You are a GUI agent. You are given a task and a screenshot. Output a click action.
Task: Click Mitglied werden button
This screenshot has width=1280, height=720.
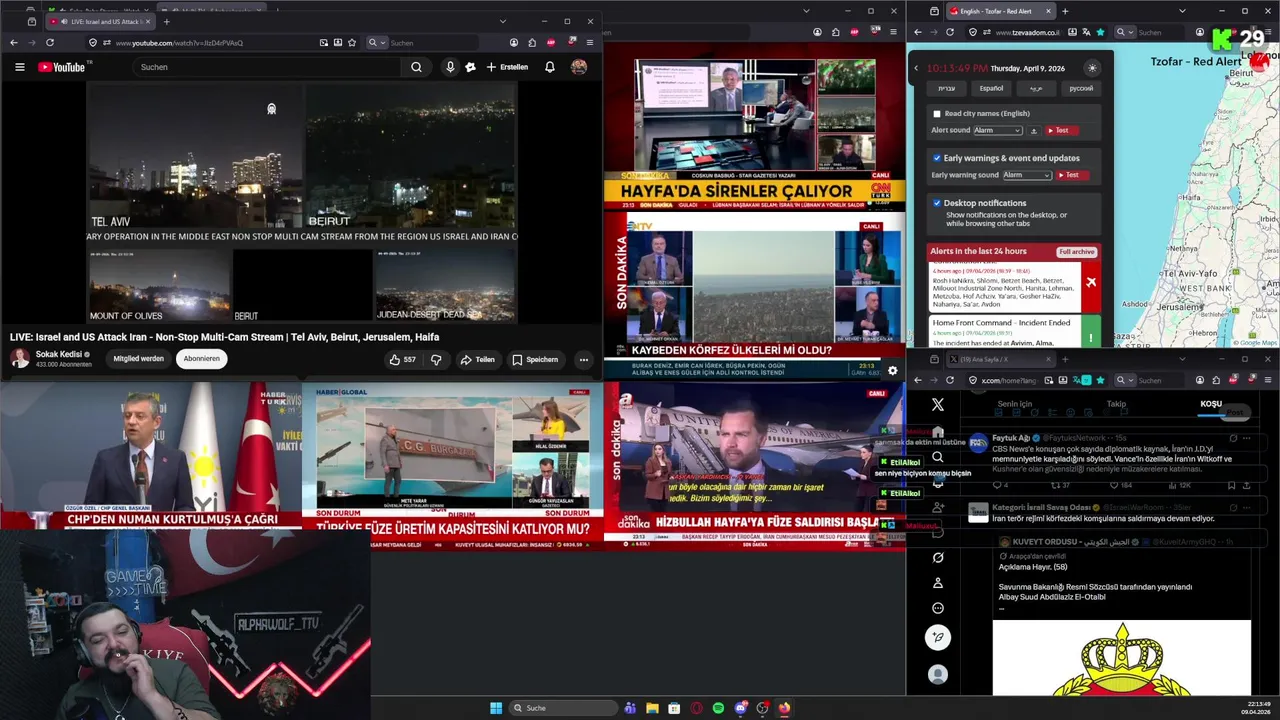coord(138,359)
